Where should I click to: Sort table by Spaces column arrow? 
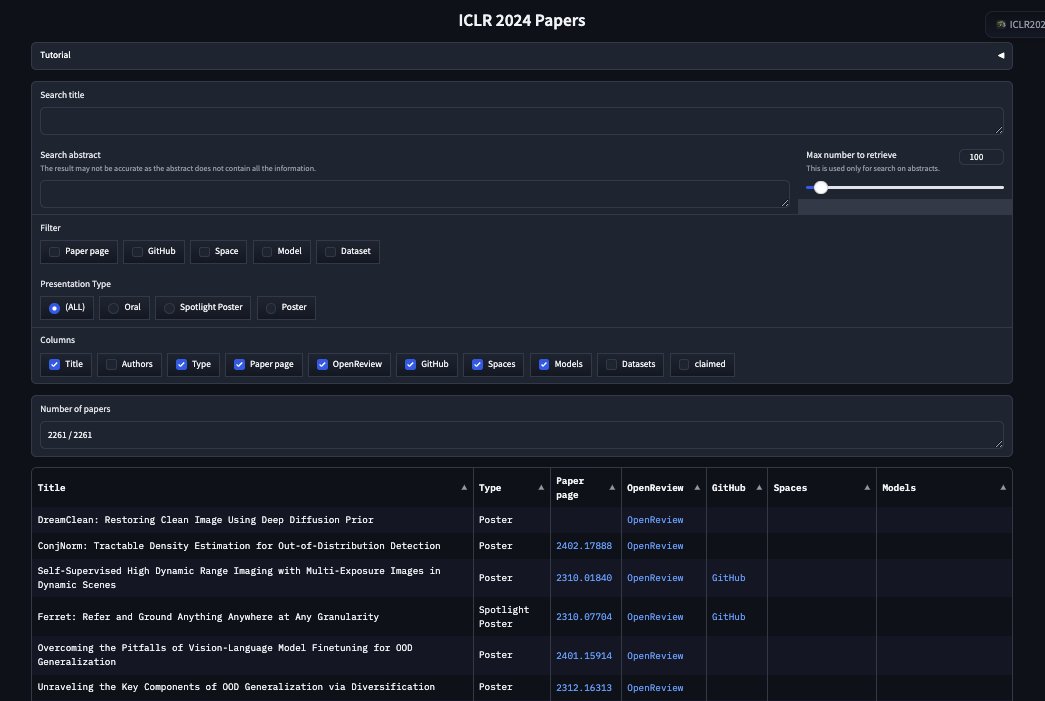click(867, 488)
